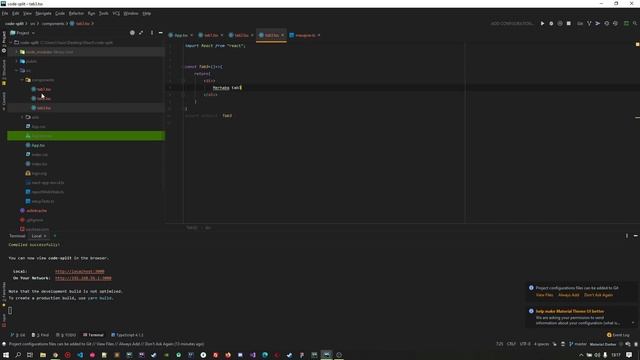Hide the Project panel with the minus icon
Image resolution: width=640 pixels, height=360 pixels.
[160, 33]
